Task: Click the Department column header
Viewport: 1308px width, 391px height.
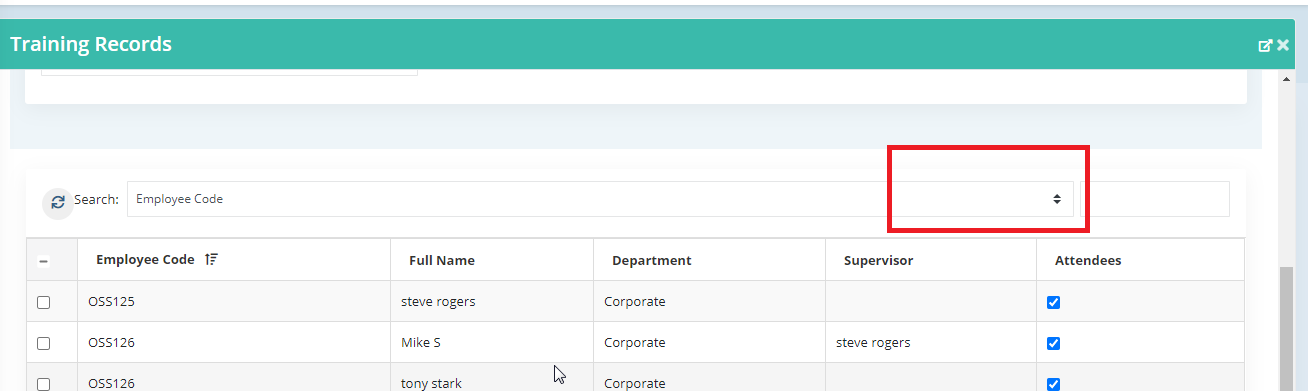Action: [651, 260]
